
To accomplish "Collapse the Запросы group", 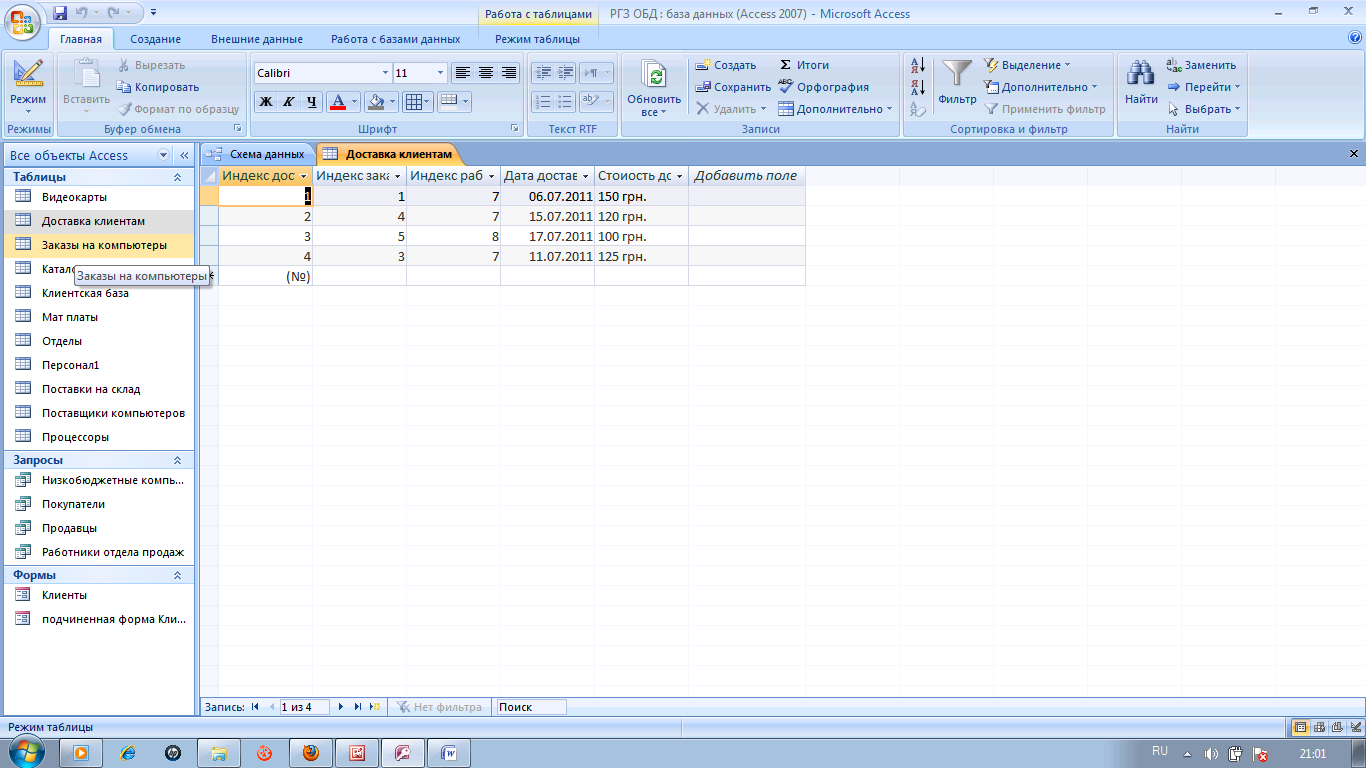I will click(178, 460).
